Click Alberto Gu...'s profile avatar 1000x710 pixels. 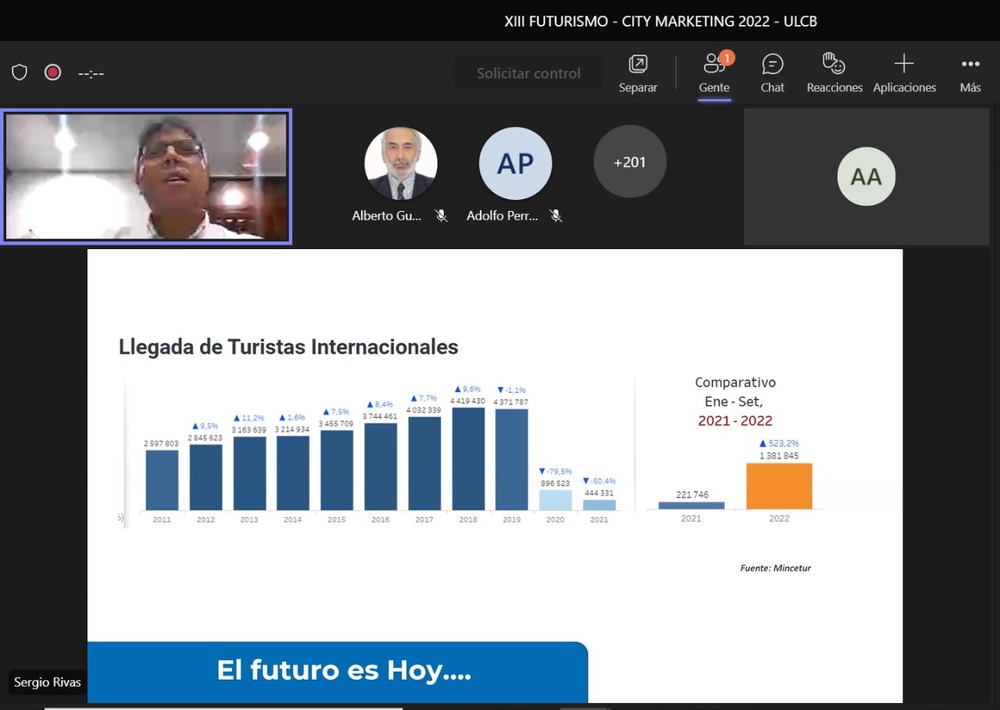click(x=400, y=161)
